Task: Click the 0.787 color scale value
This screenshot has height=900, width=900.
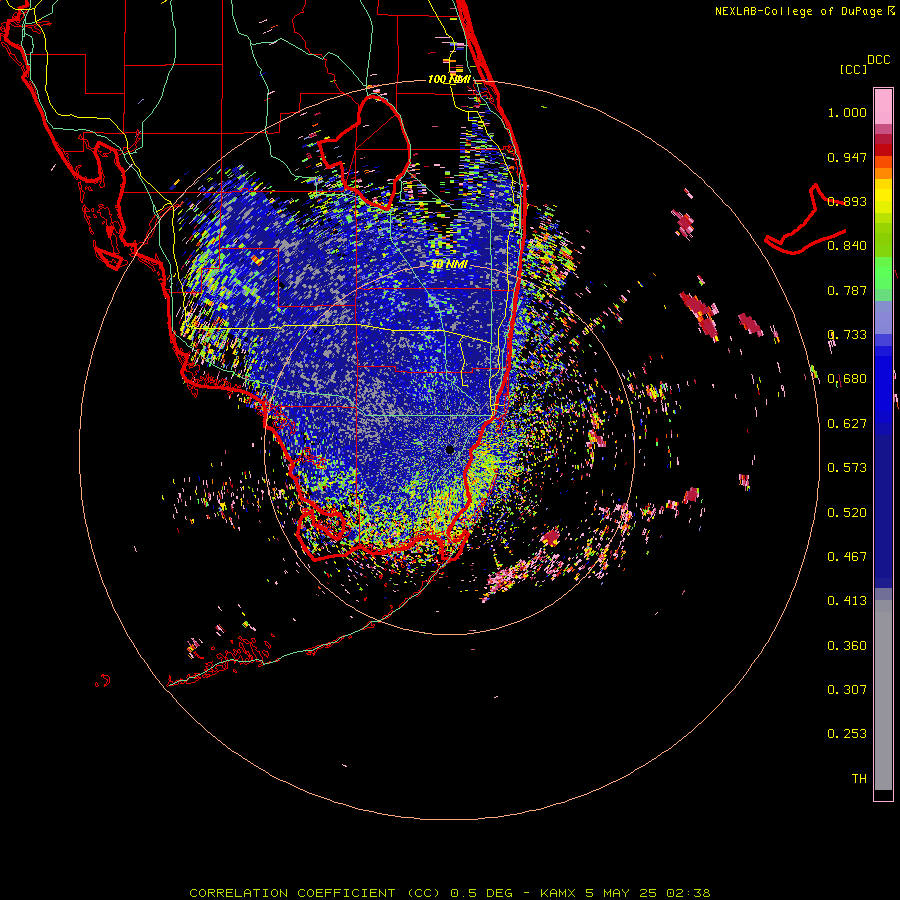Action: [x=847, y=290]
